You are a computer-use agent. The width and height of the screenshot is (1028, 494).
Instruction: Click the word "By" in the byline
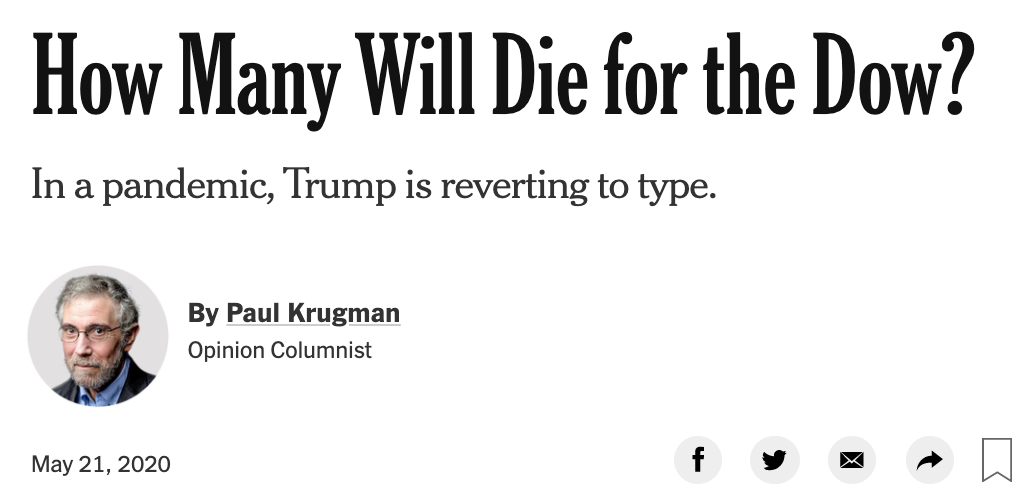(x=203, y=313)
